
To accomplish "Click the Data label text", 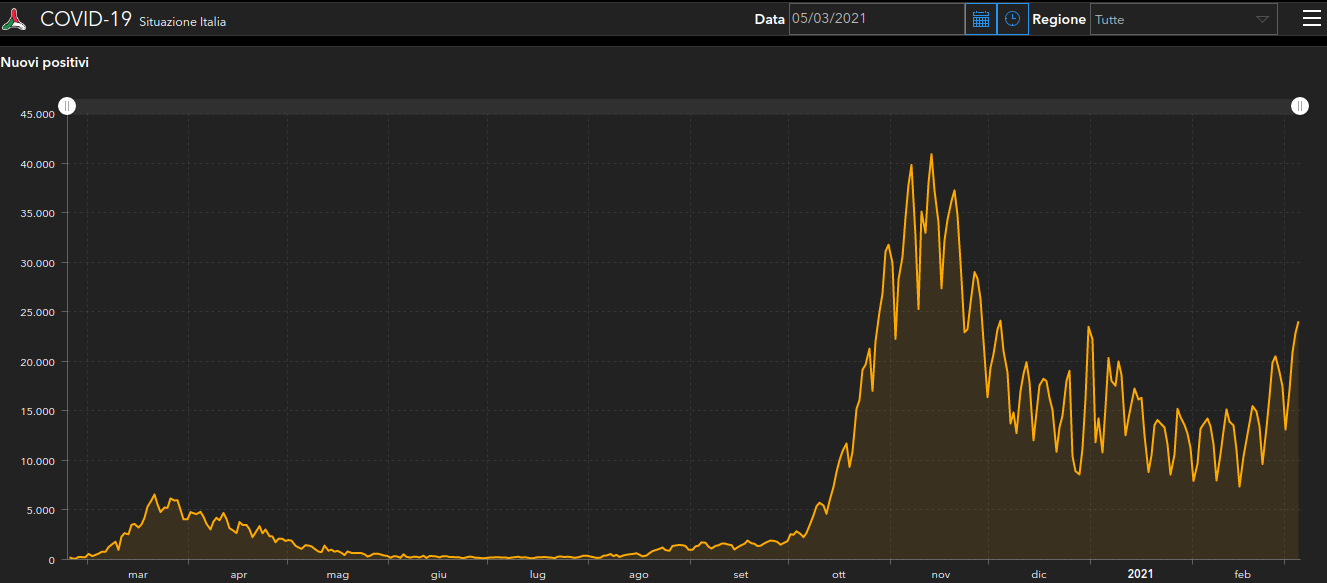I will click(x=769, y=19).
